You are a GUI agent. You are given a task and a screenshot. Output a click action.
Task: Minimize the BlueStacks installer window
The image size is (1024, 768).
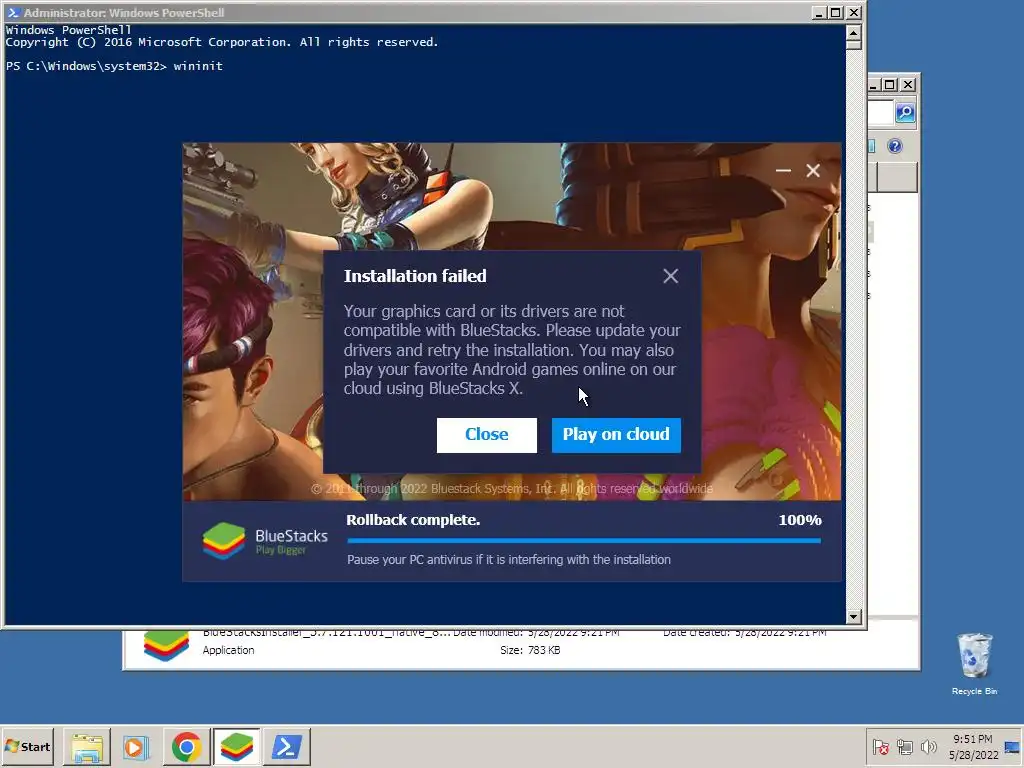[783, 170]
